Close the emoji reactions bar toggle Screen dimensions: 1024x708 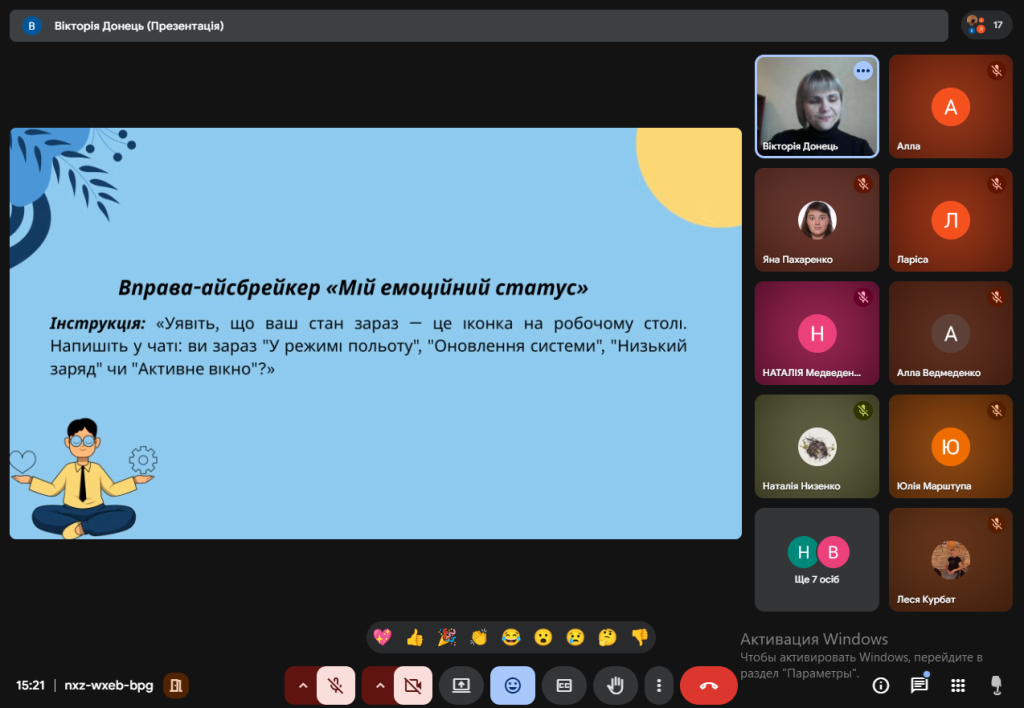pyautogui.click(x=513, y=686)
